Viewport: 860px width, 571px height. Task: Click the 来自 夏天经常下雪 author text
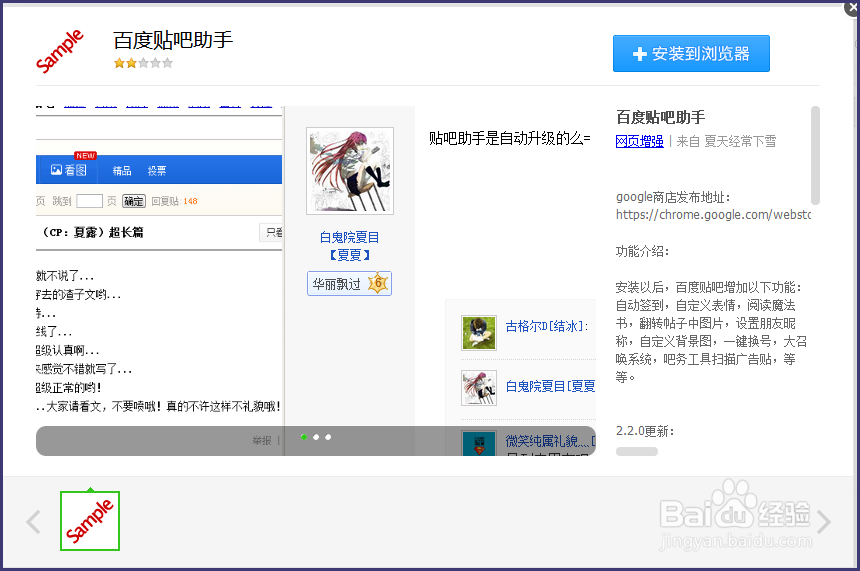(727, 142)
